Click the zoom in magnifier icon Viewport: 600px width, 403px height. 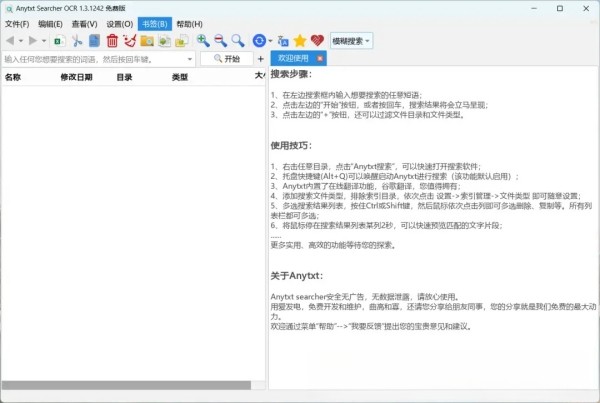(203, 41)
